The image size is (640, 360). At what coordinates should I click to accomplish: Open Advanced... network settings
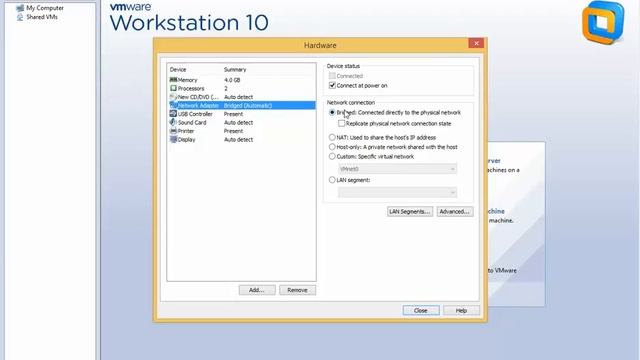click(455, 211)
